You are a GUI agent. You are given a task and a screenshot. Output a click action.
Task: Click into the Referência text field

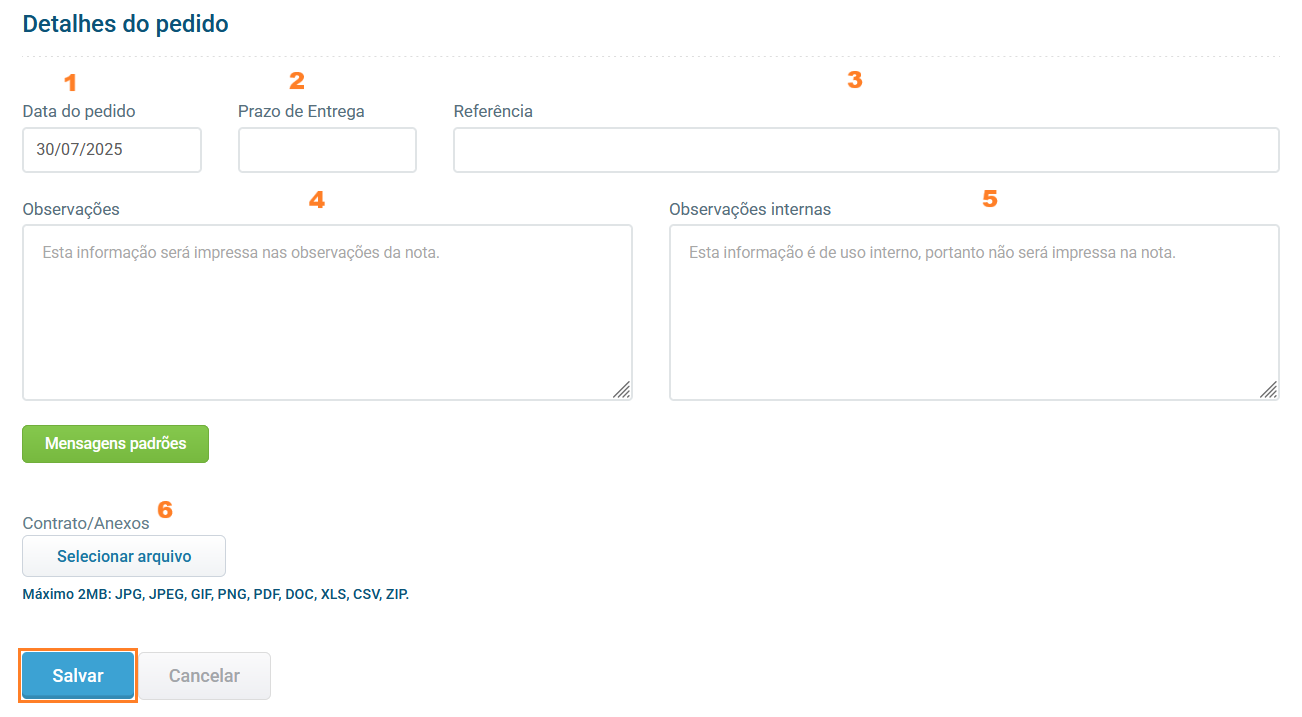point(866,150)
